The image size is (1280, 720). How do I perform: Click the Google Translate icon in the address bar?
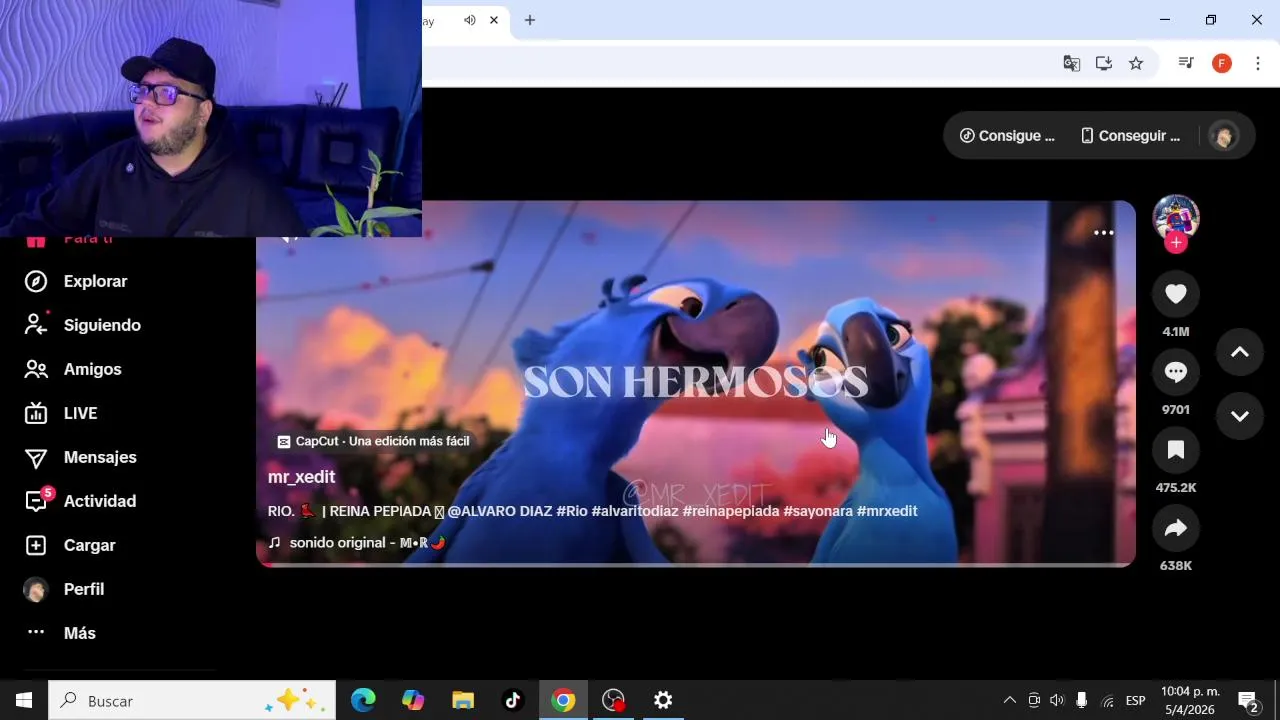1072,63
